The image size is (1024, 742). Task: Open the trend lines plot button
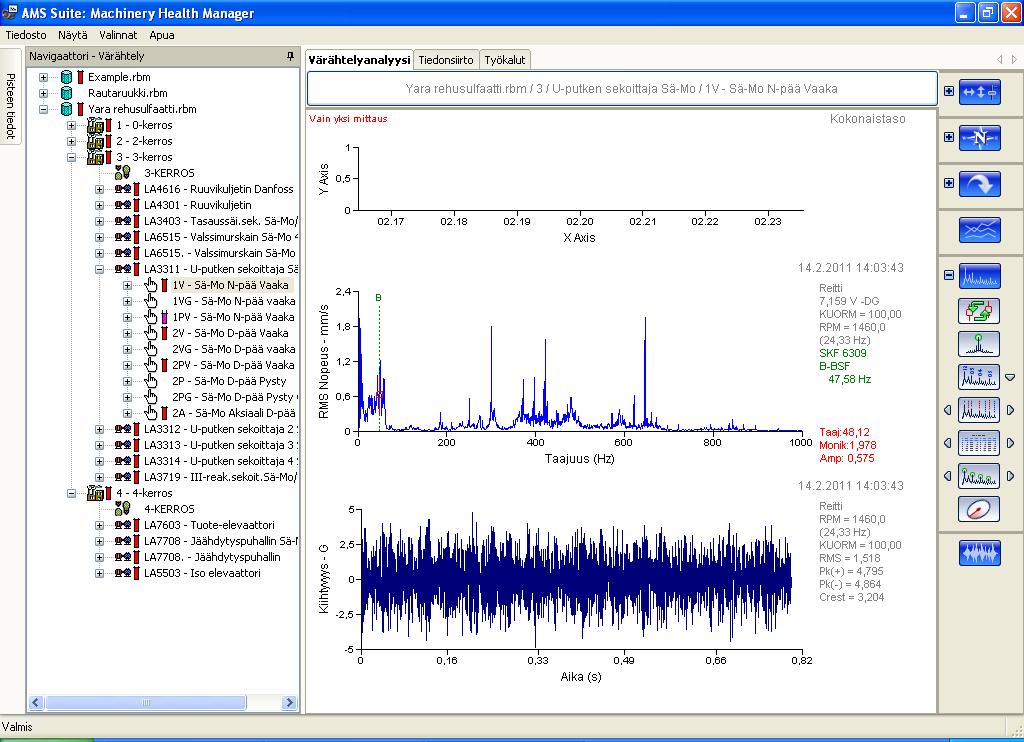tap(980, 230)
